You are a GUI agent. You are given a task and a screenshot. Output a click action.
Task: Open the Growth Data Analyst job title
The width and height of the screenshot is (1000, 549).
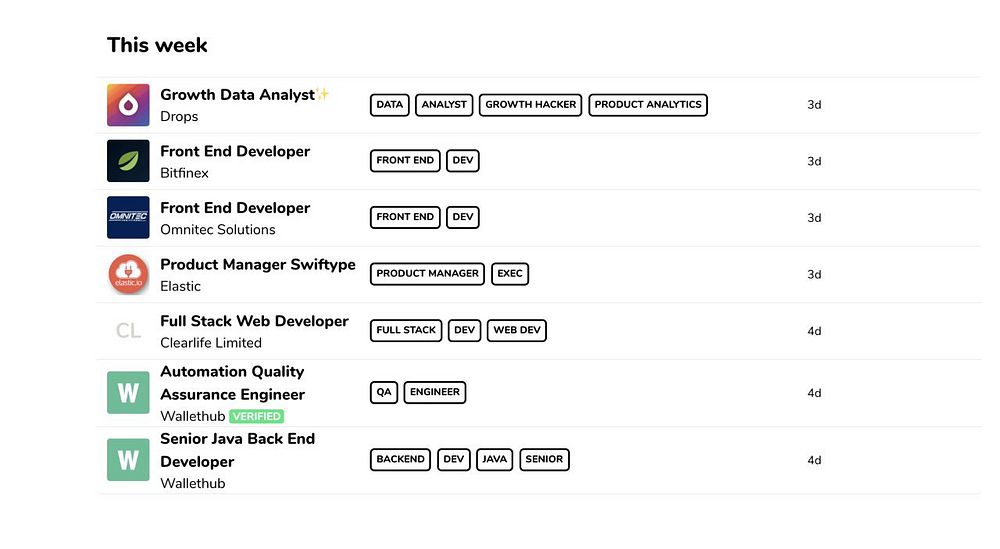(x=237, y=95)
